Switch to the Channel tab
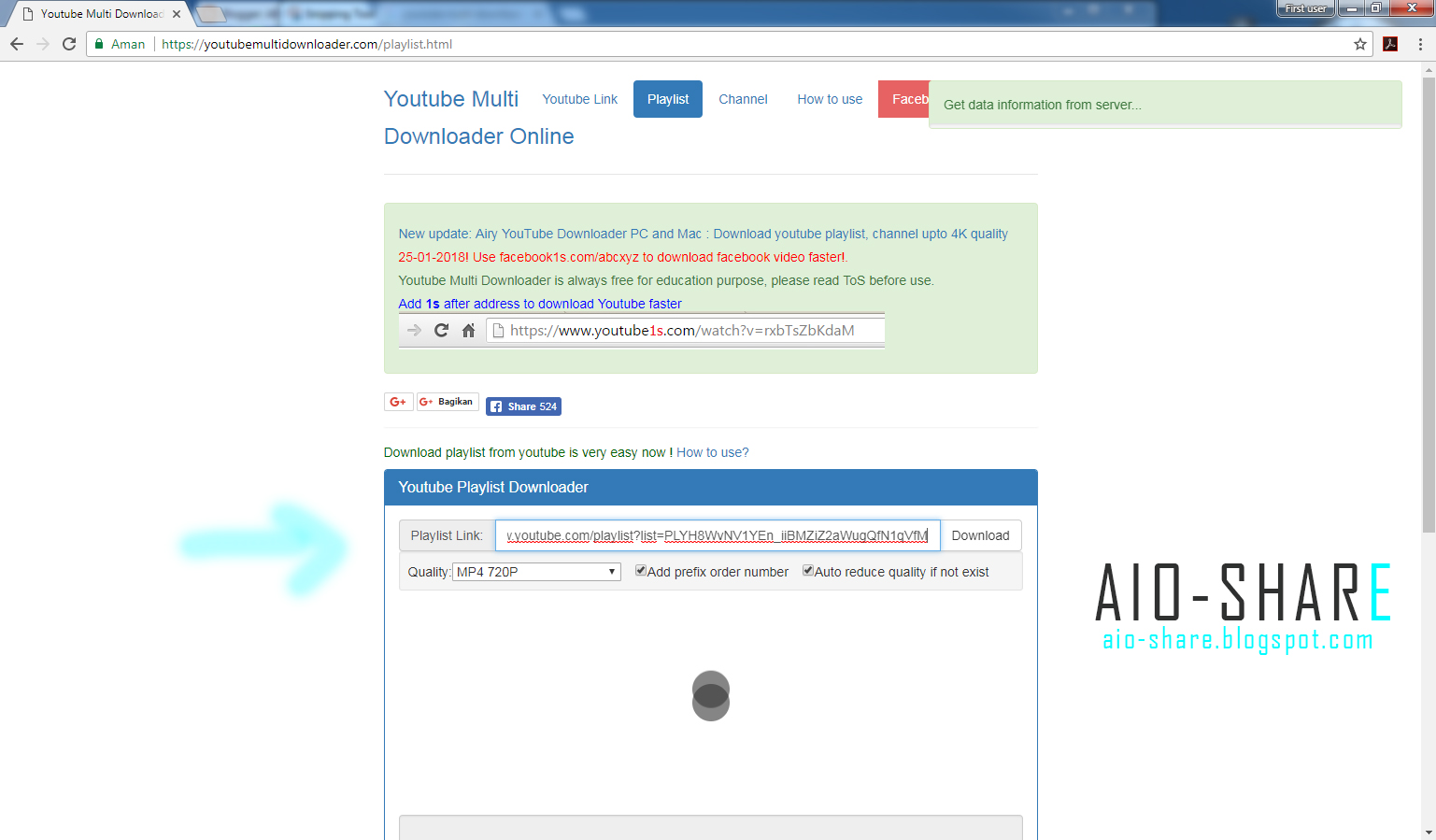1436x840 pixels. coord(743,98)
